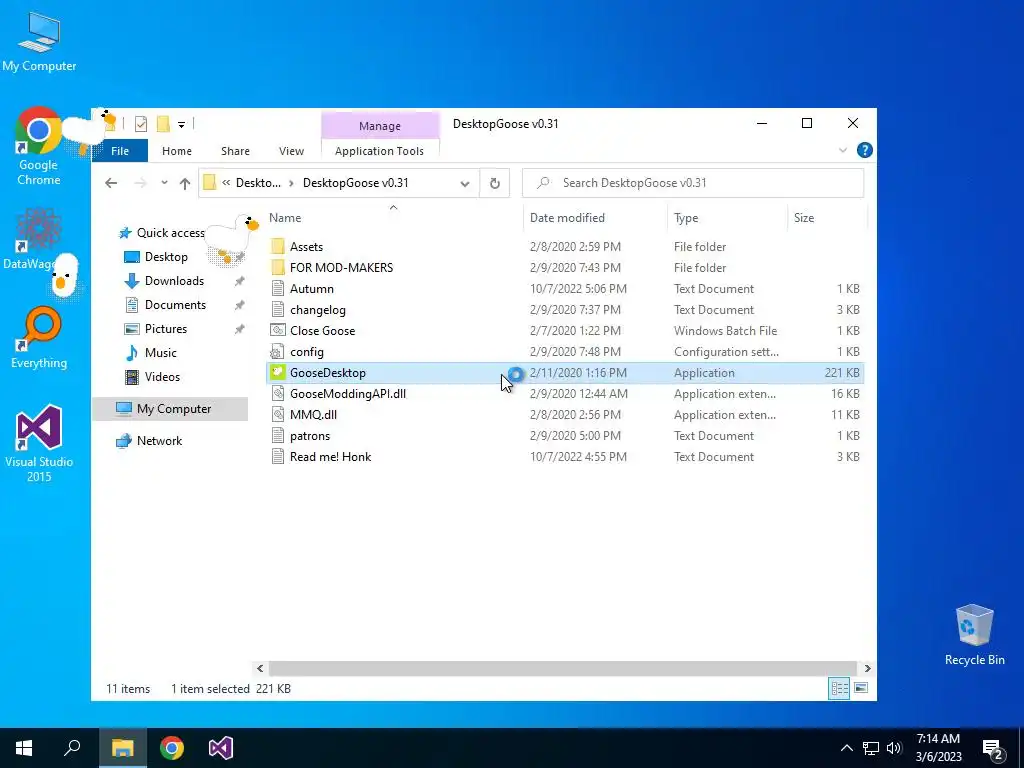Switch to details view layout
The image size is (1024, 768).
pos(839,688)
